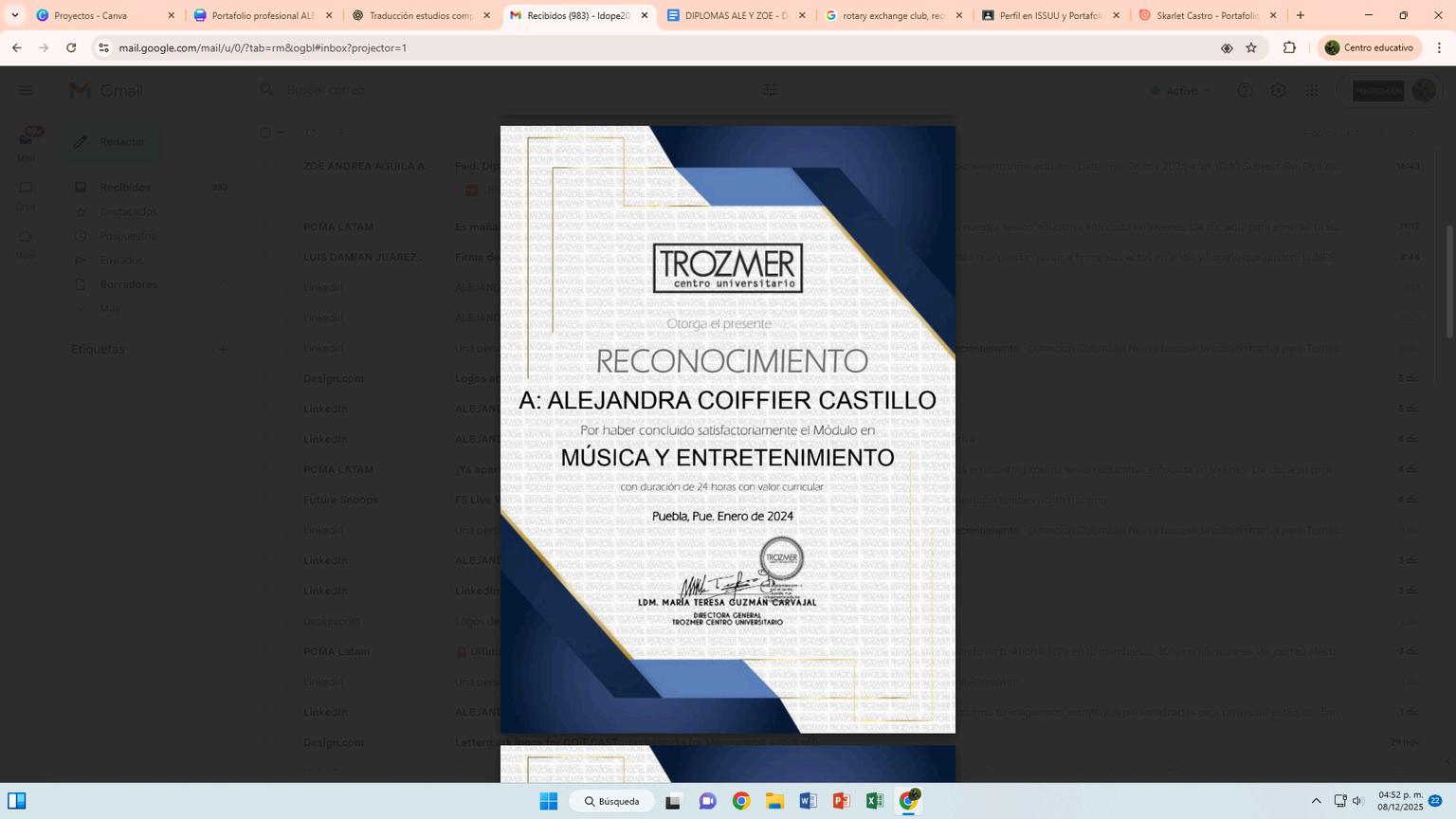This screenshot has width=1456, height=819.
Task: Open the Google apps grid icon
Action: tap(1312, 90)
